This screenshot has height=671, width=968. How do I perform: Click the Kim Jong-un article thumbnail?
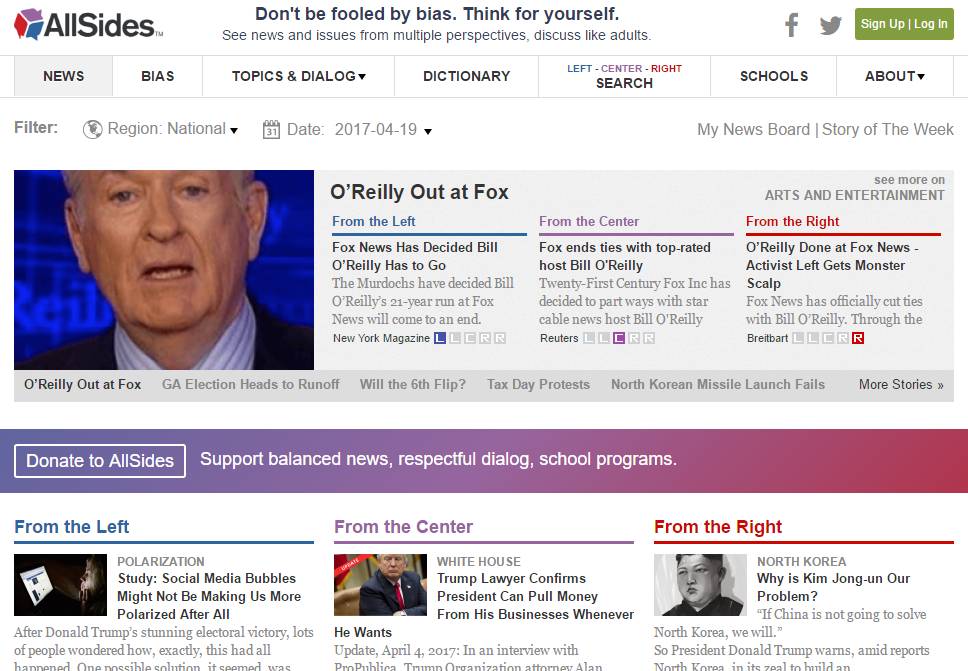coord(700,585)
